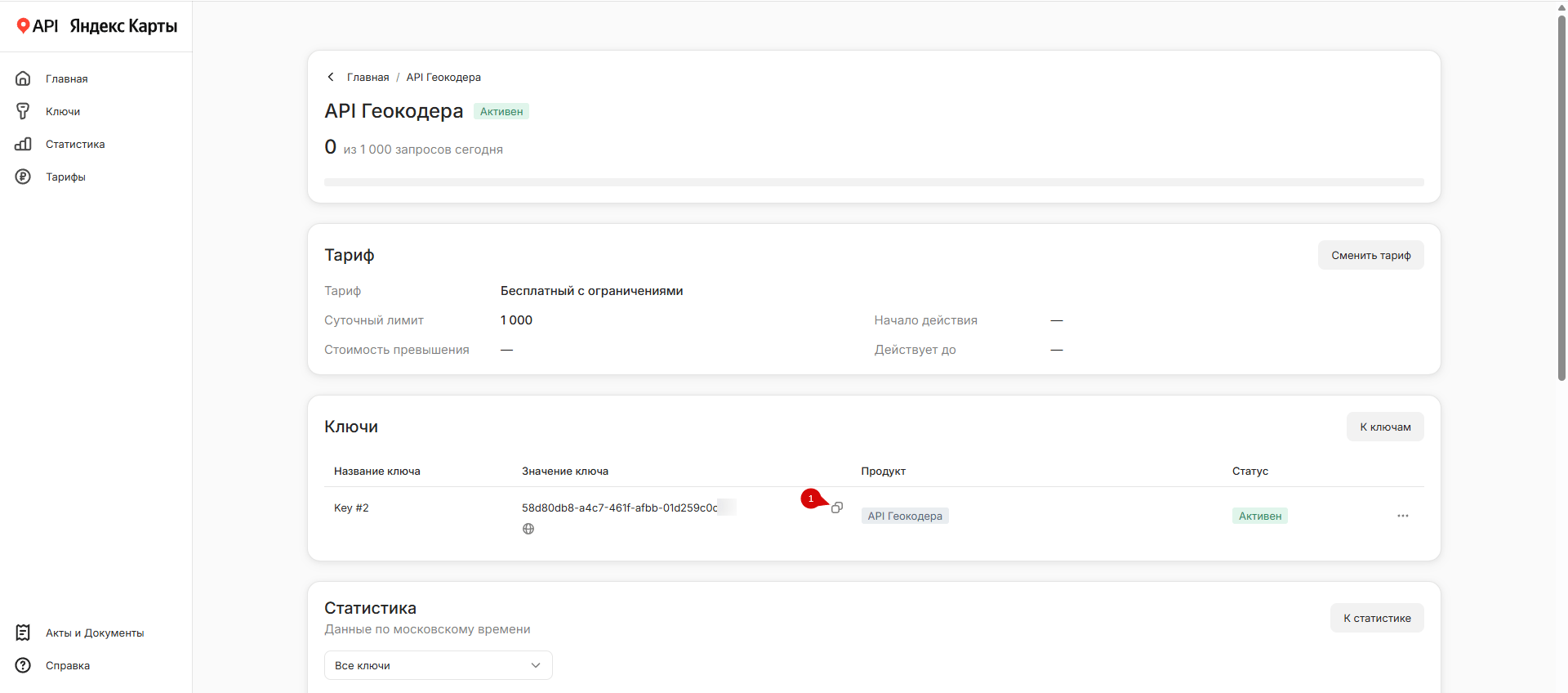Viewport: 1568px width, 693px height.
Task: Click the vertical page scrollbar
Action: (1561, 196)
